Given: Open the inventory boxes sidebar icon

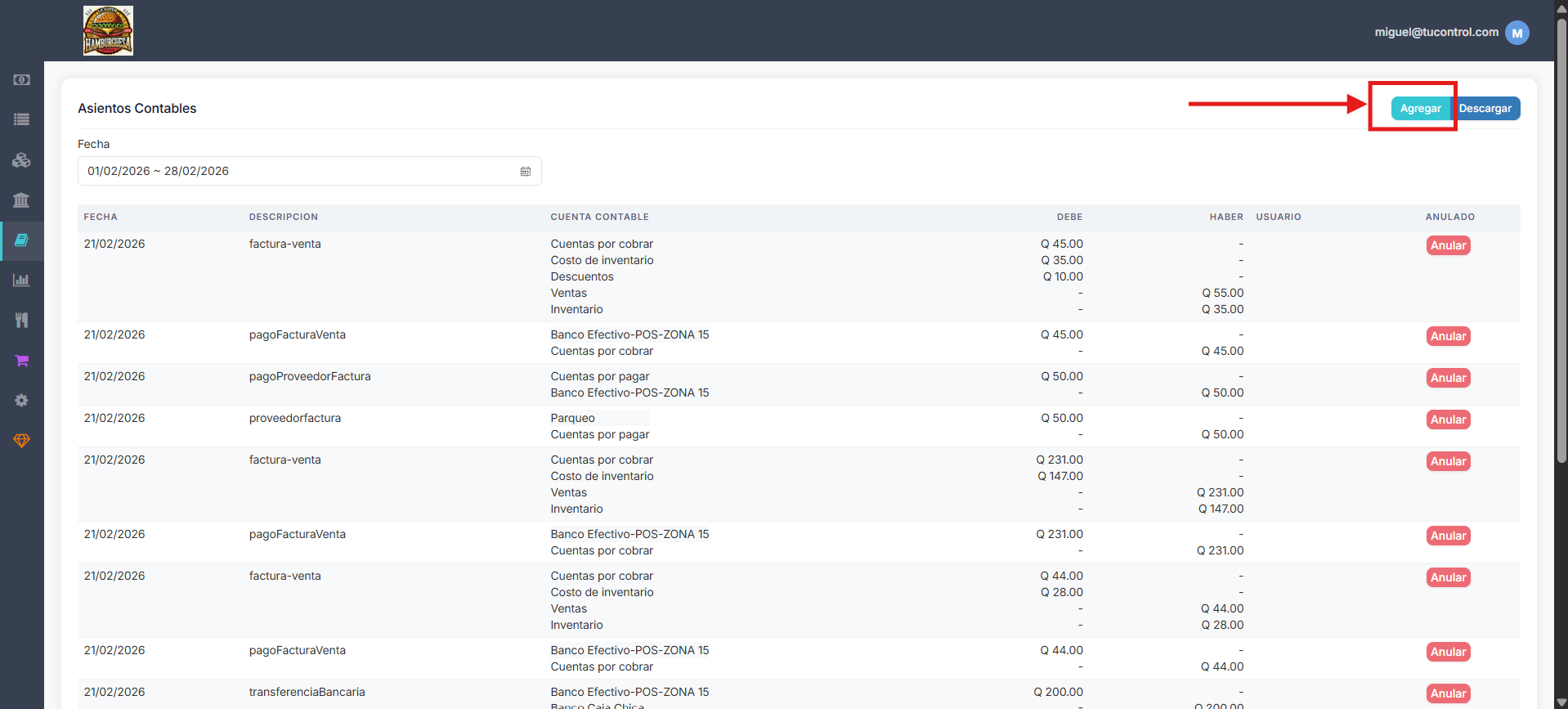Looking at the screenshot, I should (22, 159).
